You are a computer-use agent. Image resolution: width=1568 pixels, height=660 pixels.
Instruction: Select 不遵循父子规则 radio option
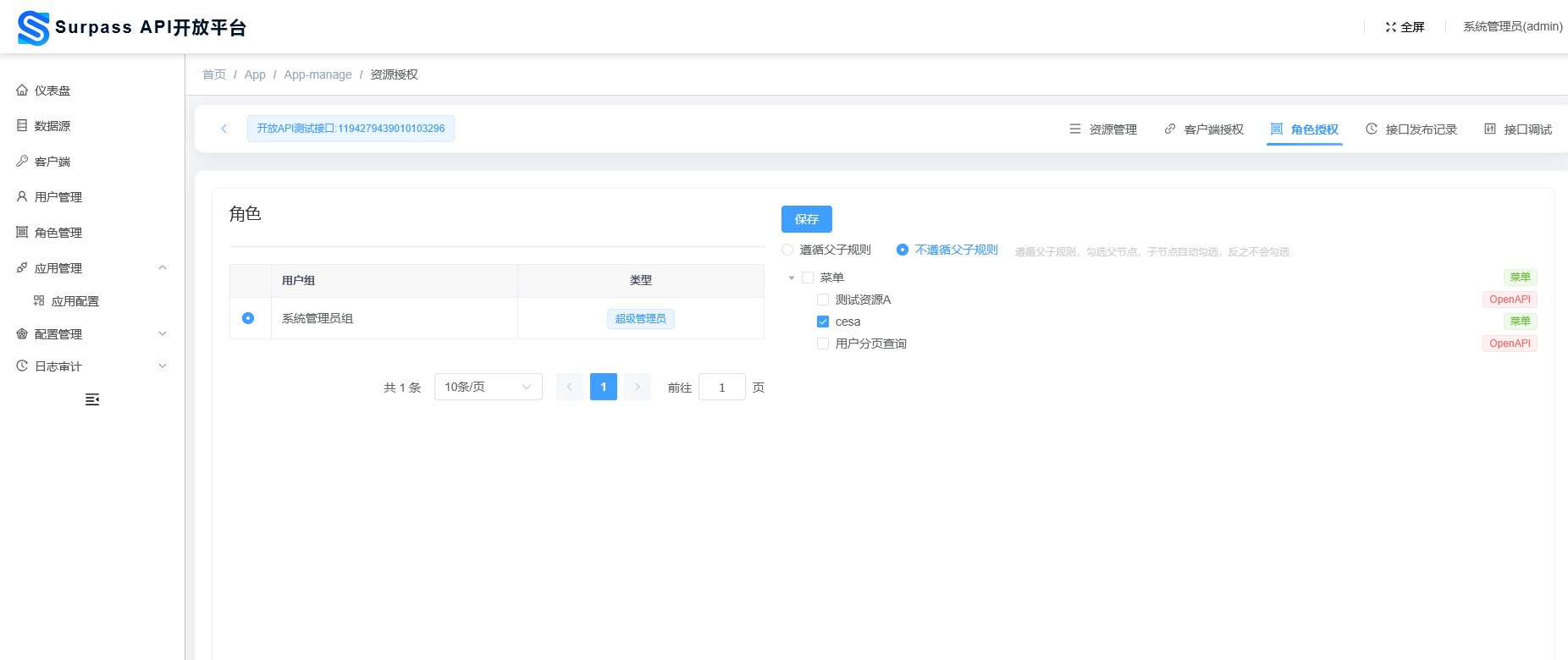point(903,250)
